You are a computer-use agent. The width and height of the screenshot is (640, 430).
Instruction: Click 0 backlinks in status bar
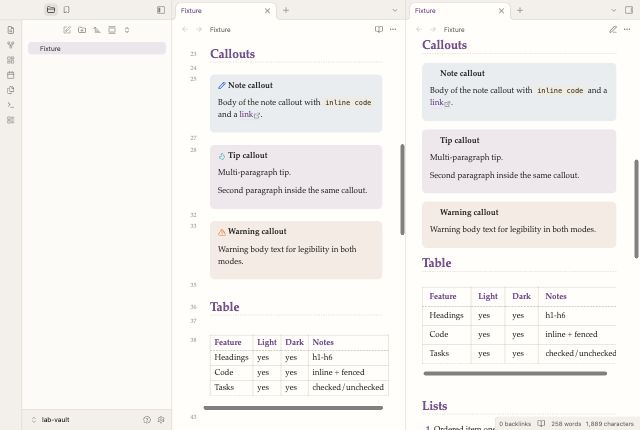click(515, 424)
